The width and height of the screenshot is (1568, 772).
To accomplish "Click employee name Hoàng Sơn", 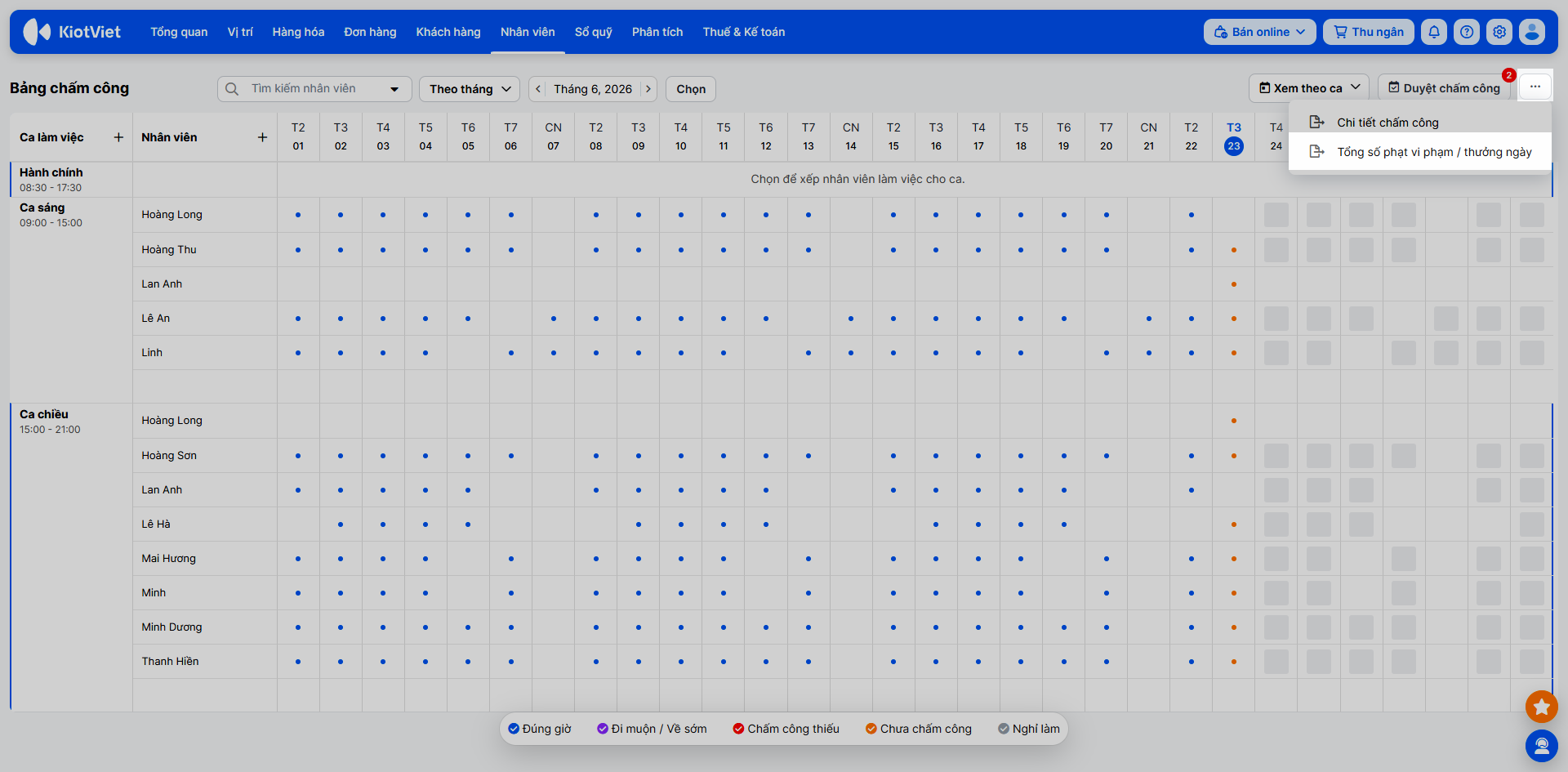I will point(169,456).
